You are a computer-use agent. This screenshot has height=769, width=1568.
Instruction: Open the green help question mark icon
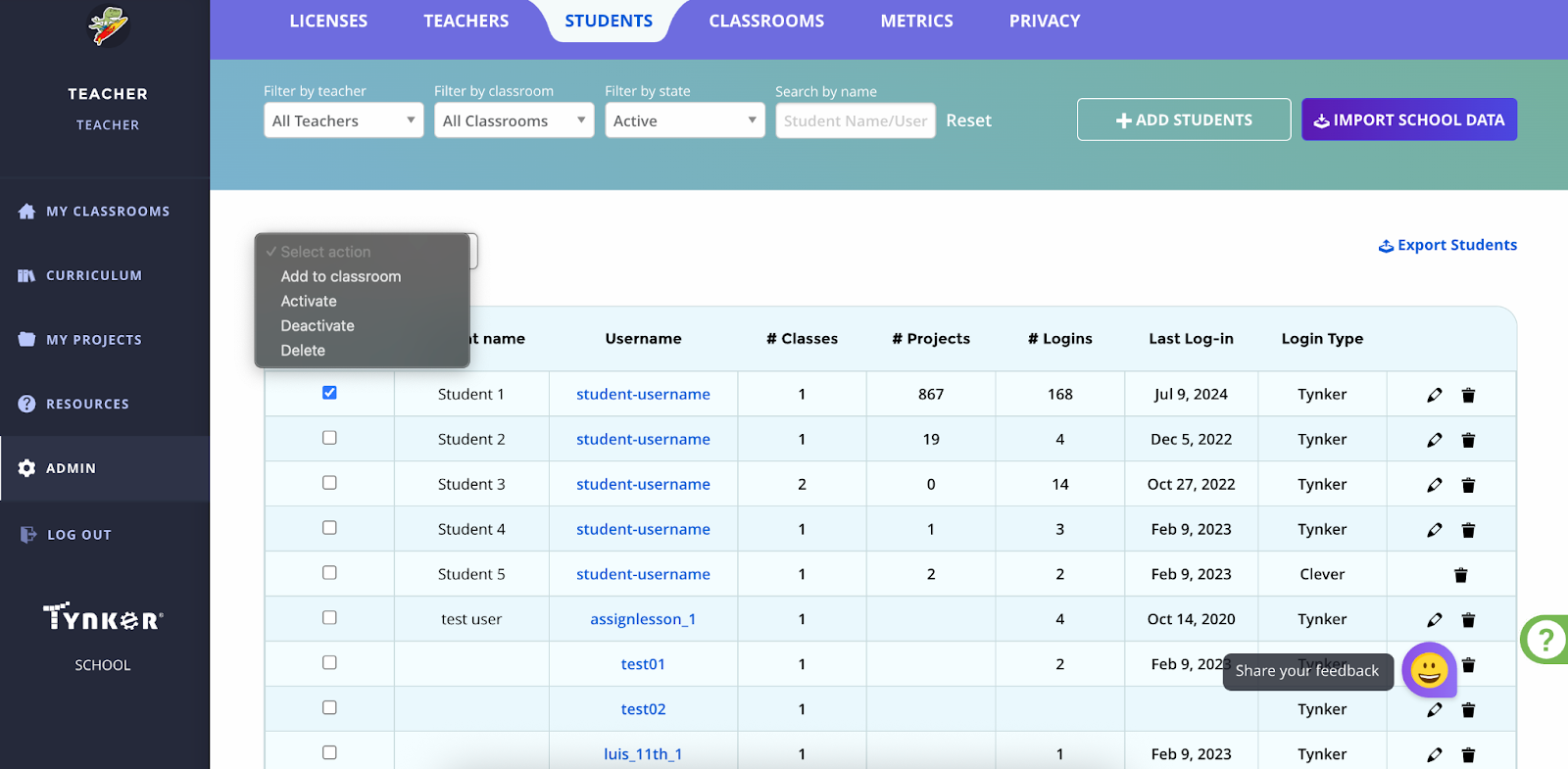(1545, 640)
